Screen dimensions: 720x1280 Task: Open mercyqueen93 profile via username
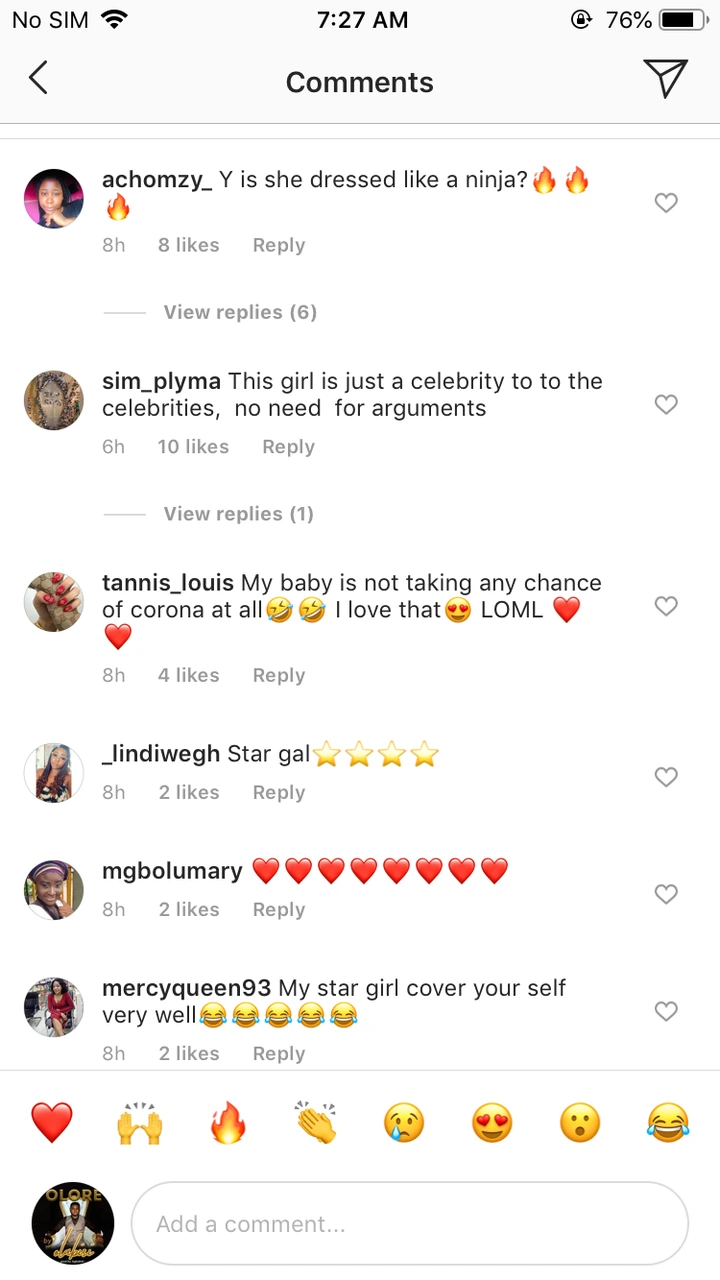186,988
